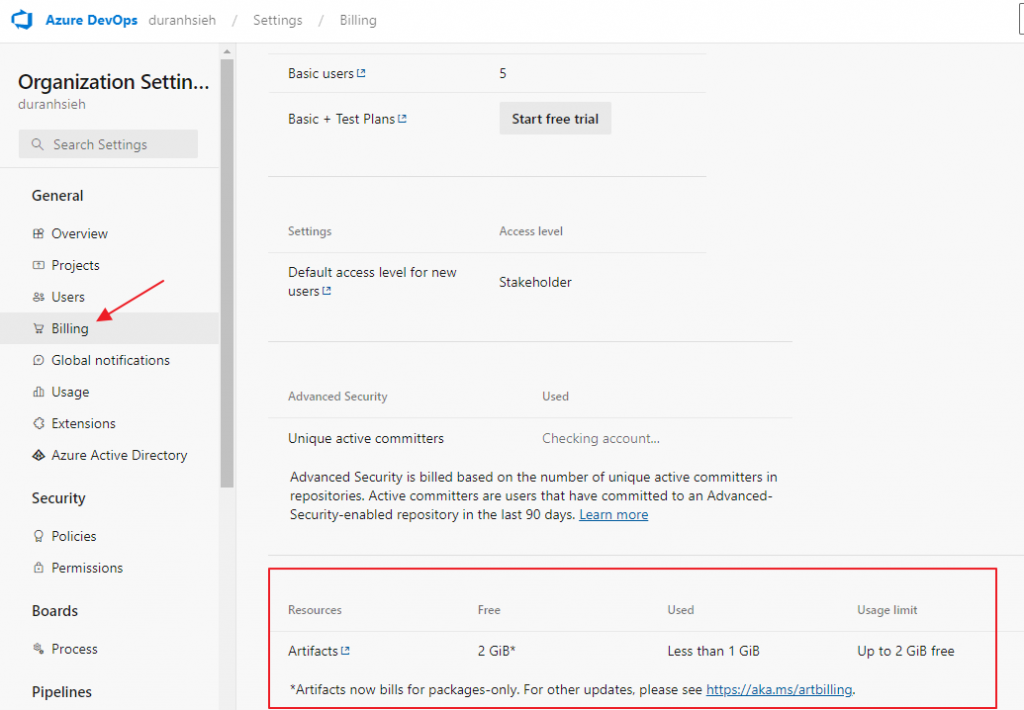Screen dimensions: 1024x710
Task: Click the Azure Active Directory diamond icon
Action: click(x=39, y=455)
